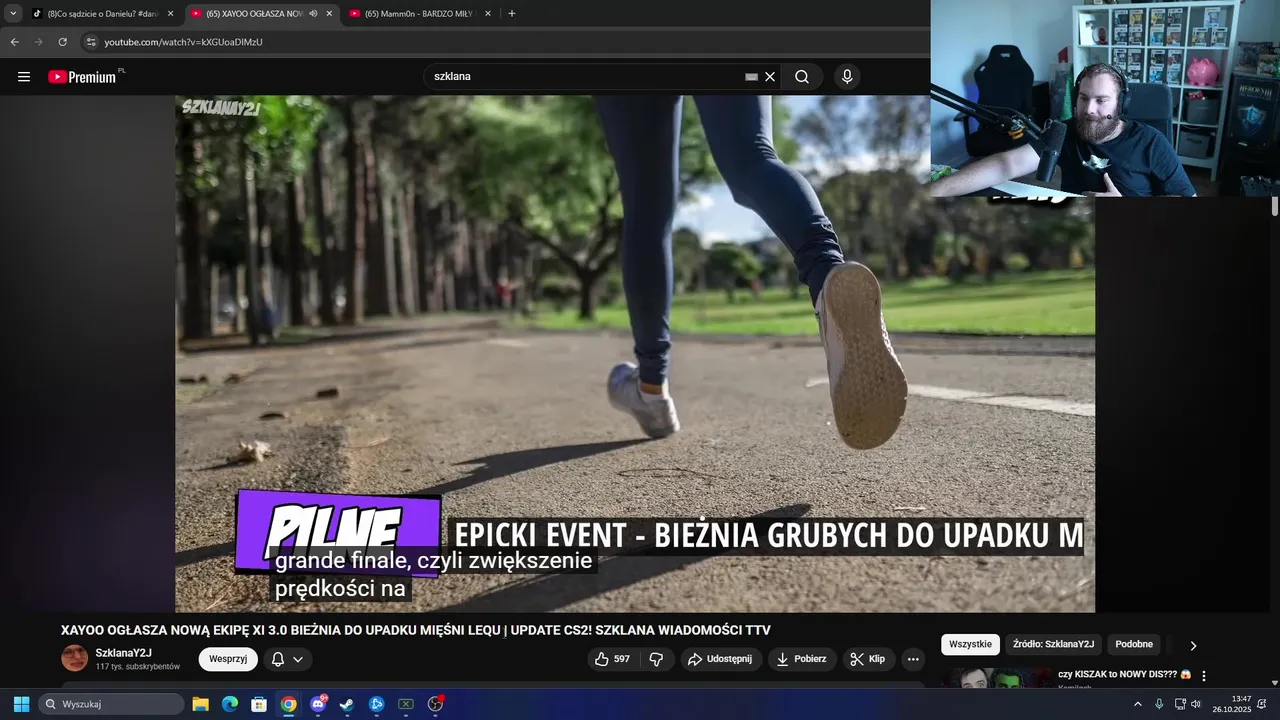Viewport: 1280px width, 720px height.
Task: Open the Windows Start menu
Action: coord(21,704)
